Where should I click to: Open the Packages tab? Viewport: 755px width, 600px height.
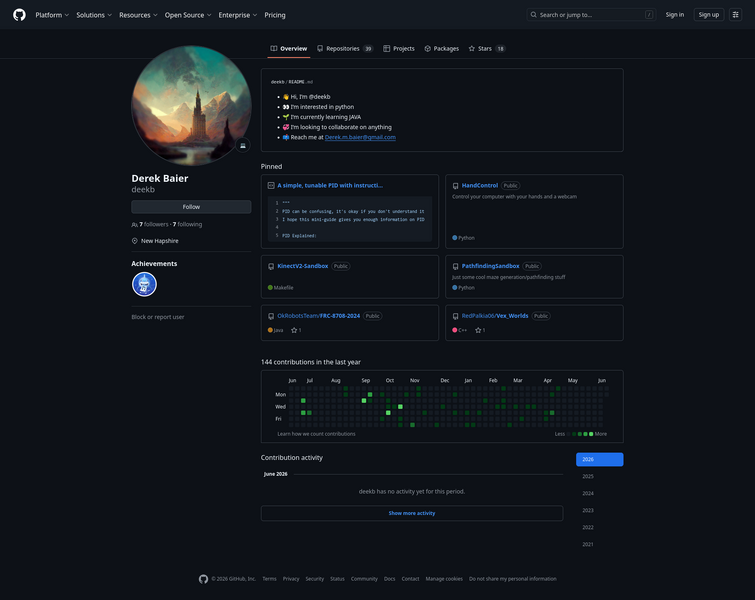(442, 49)
